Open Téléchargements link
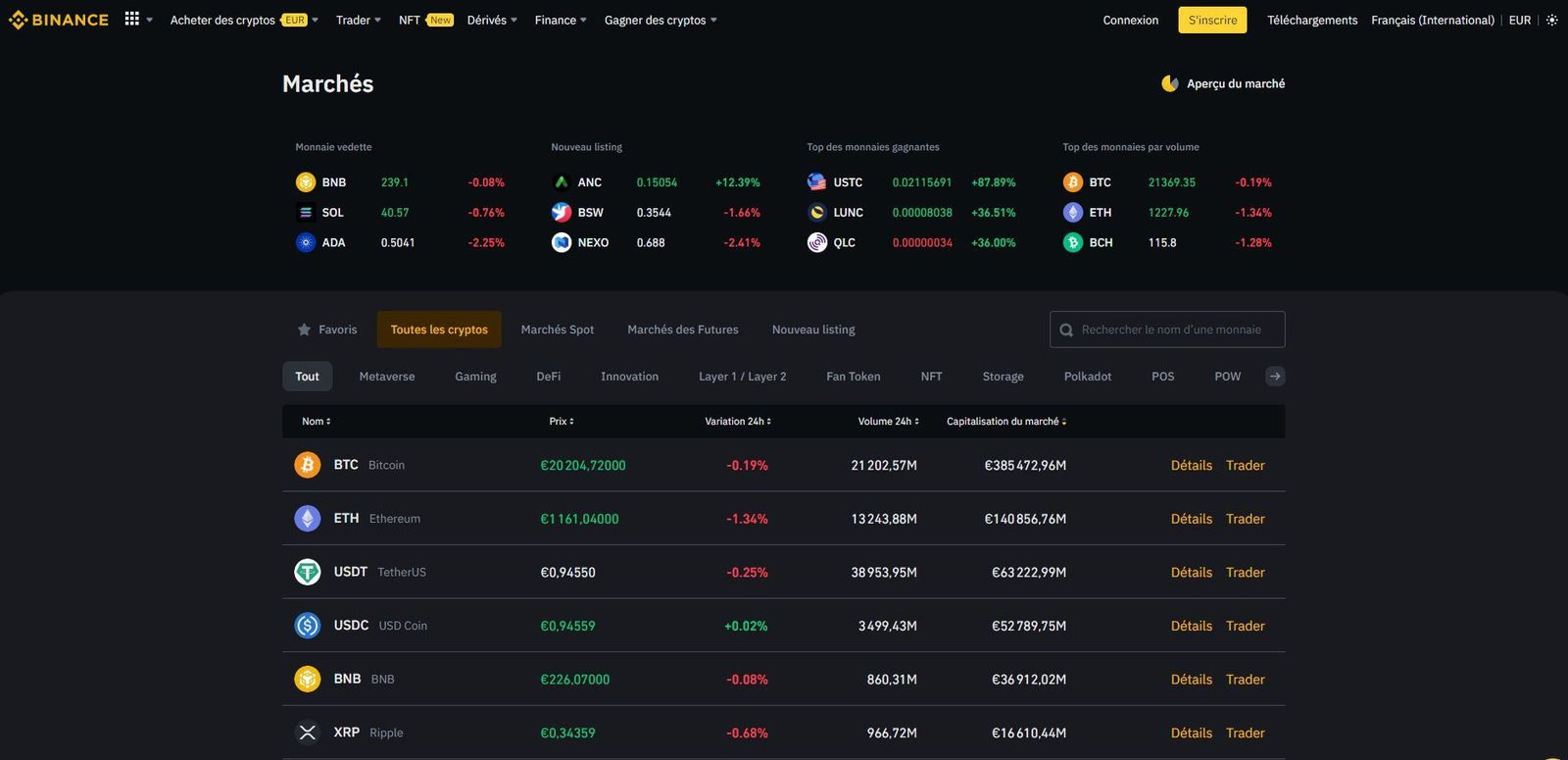The height and width of the screenshot is (760, 1568). tap(1312, 20)
